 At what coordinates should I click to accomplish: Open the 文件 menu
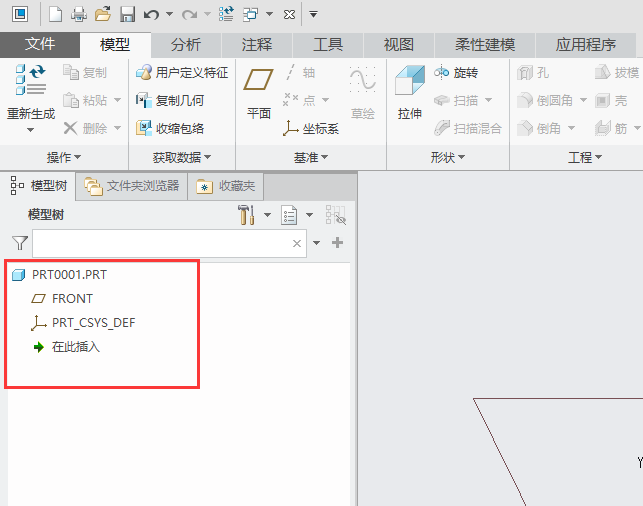point(40,45)
